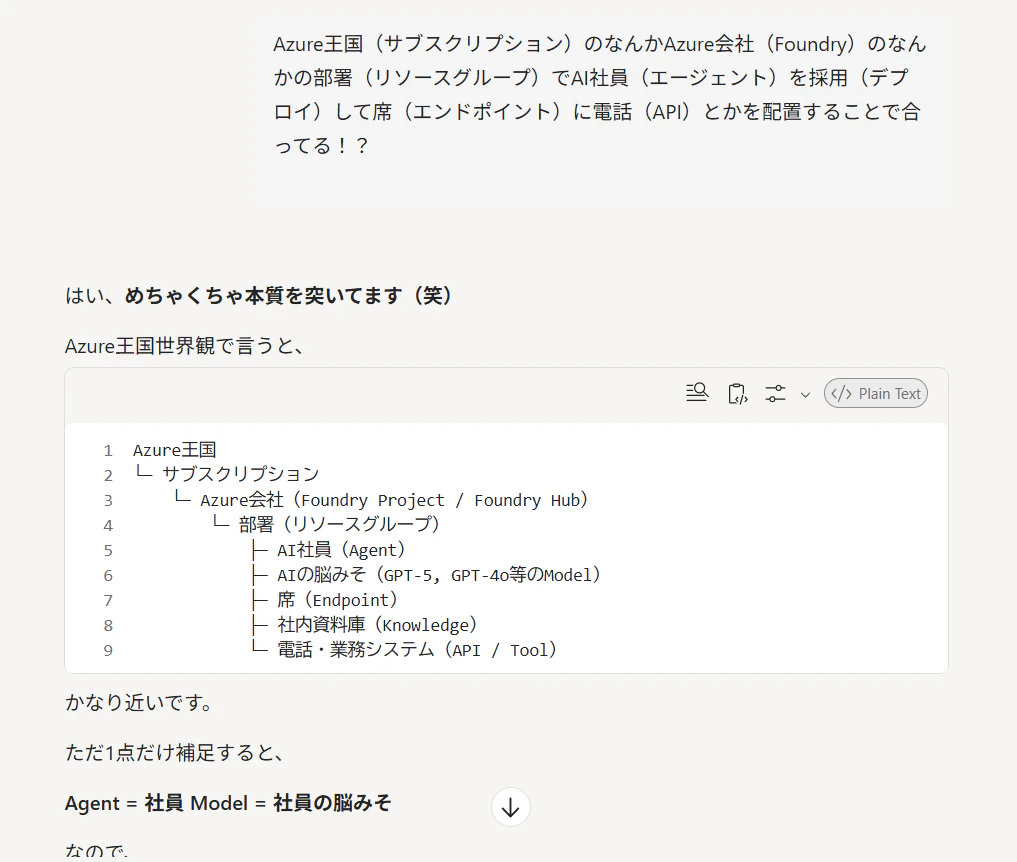
Task: Click line number 5 in the code gutter
Action: click(x=108, y=551)
